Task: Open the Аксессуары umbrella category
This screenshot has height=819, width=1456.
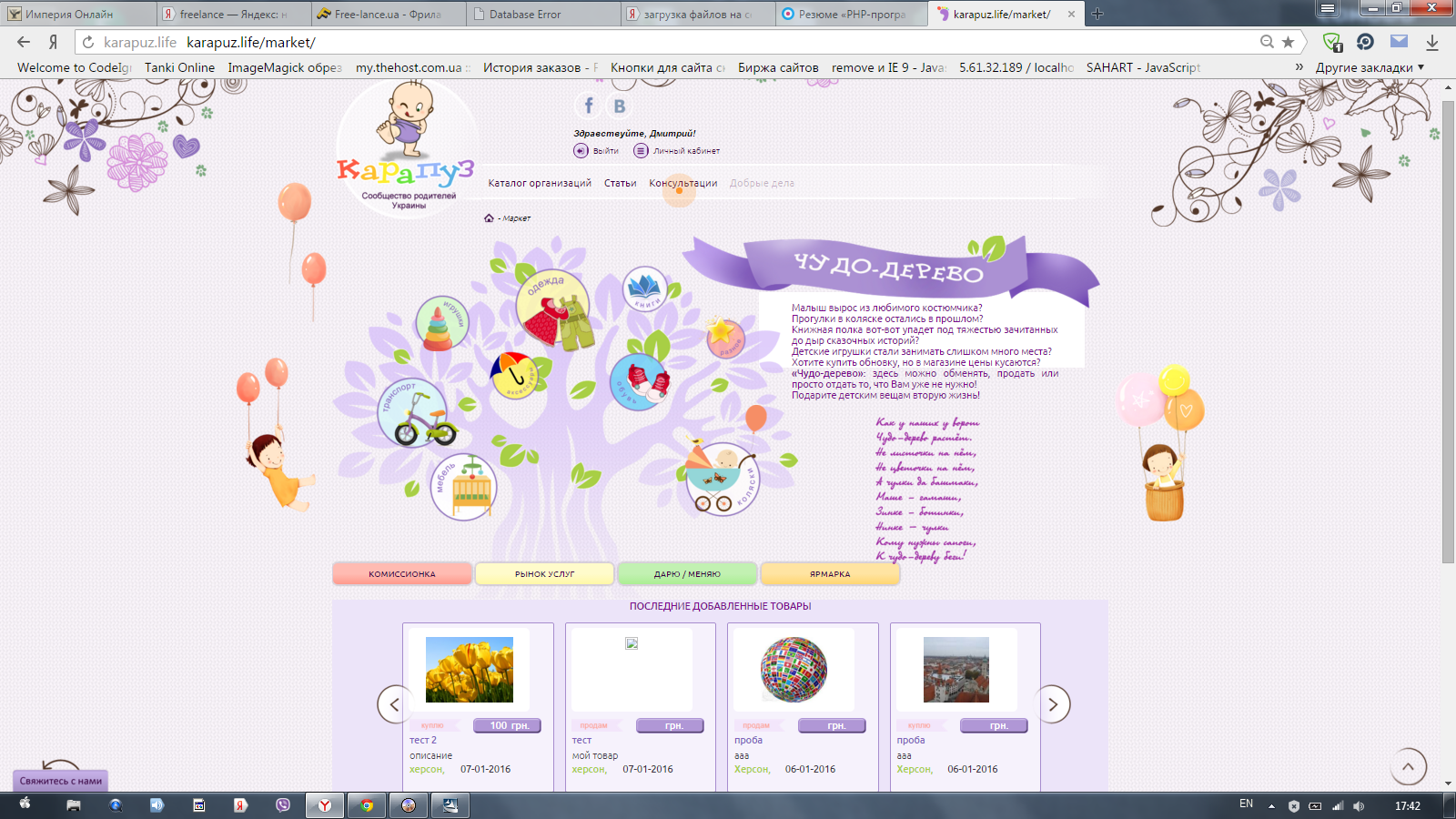Action: point(514,374)
